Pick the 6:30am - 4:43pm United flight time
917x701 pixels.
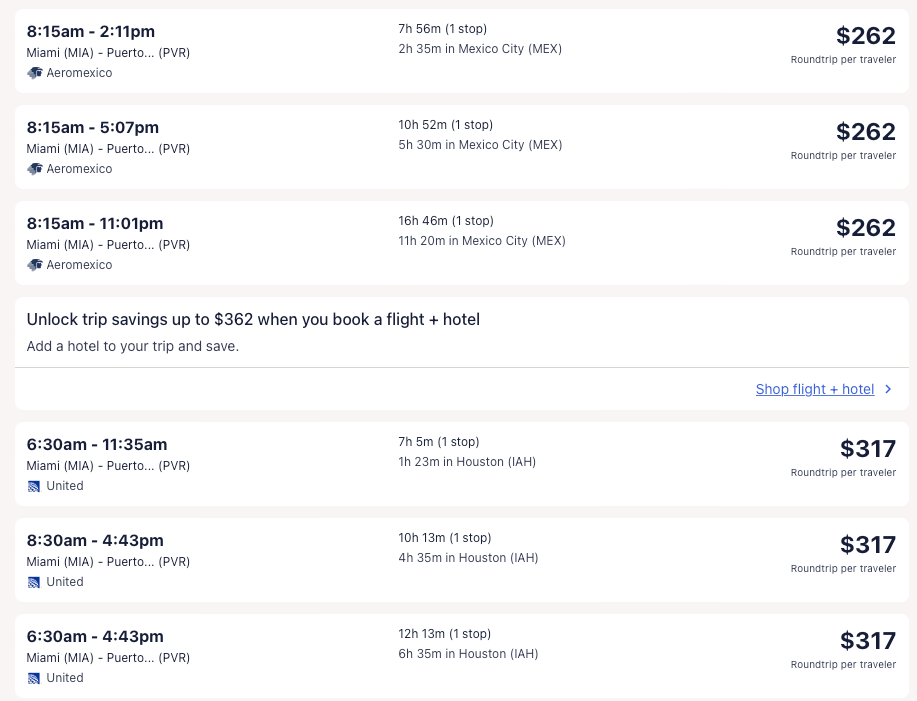[95, 637]
